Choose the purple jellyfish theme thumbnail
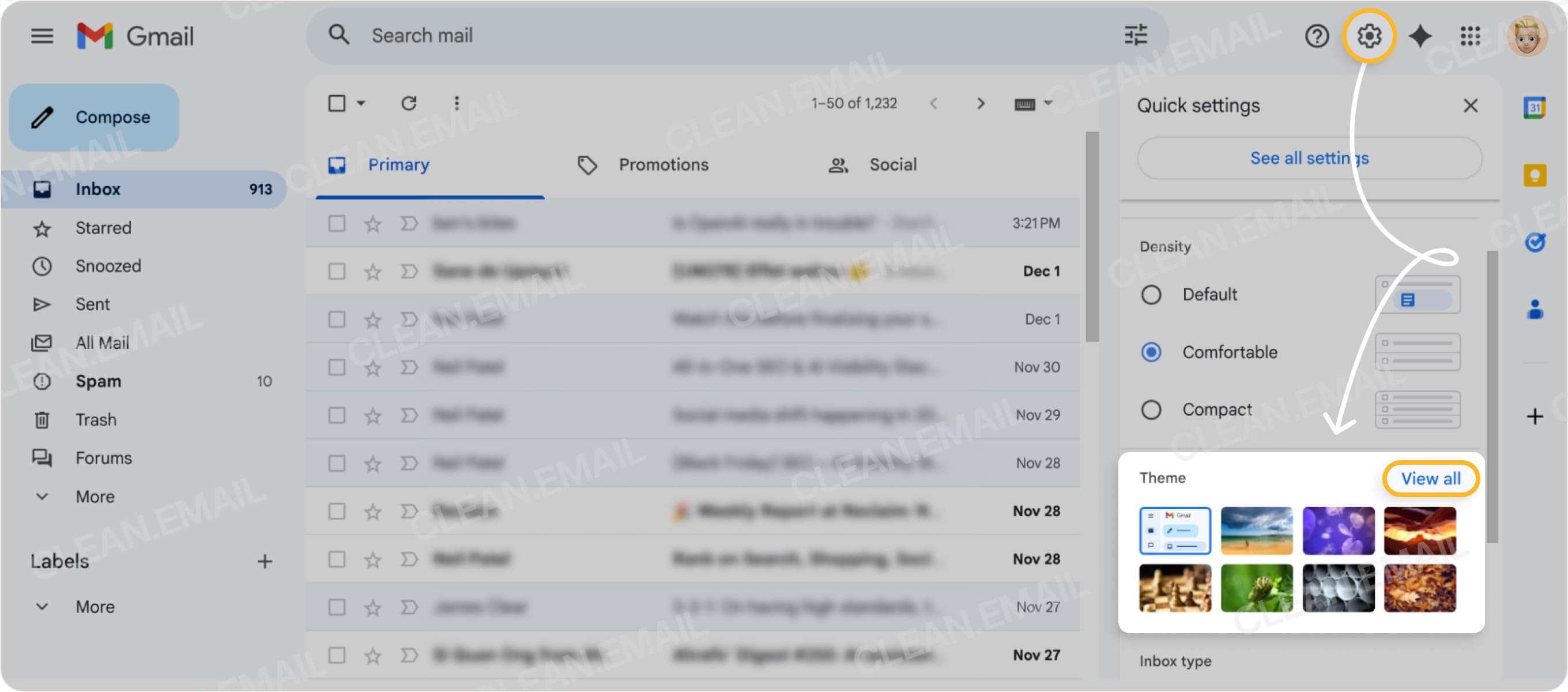The width and height of the screenshot is (1568, 692). [1338, 531]
